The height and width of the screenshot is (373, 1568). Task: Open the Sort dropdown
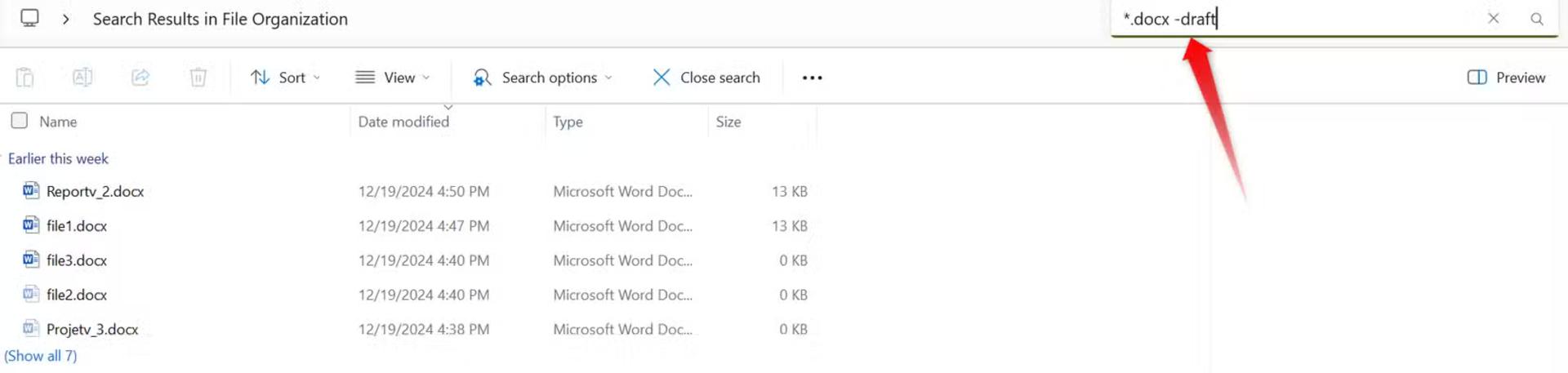(286, 78)
